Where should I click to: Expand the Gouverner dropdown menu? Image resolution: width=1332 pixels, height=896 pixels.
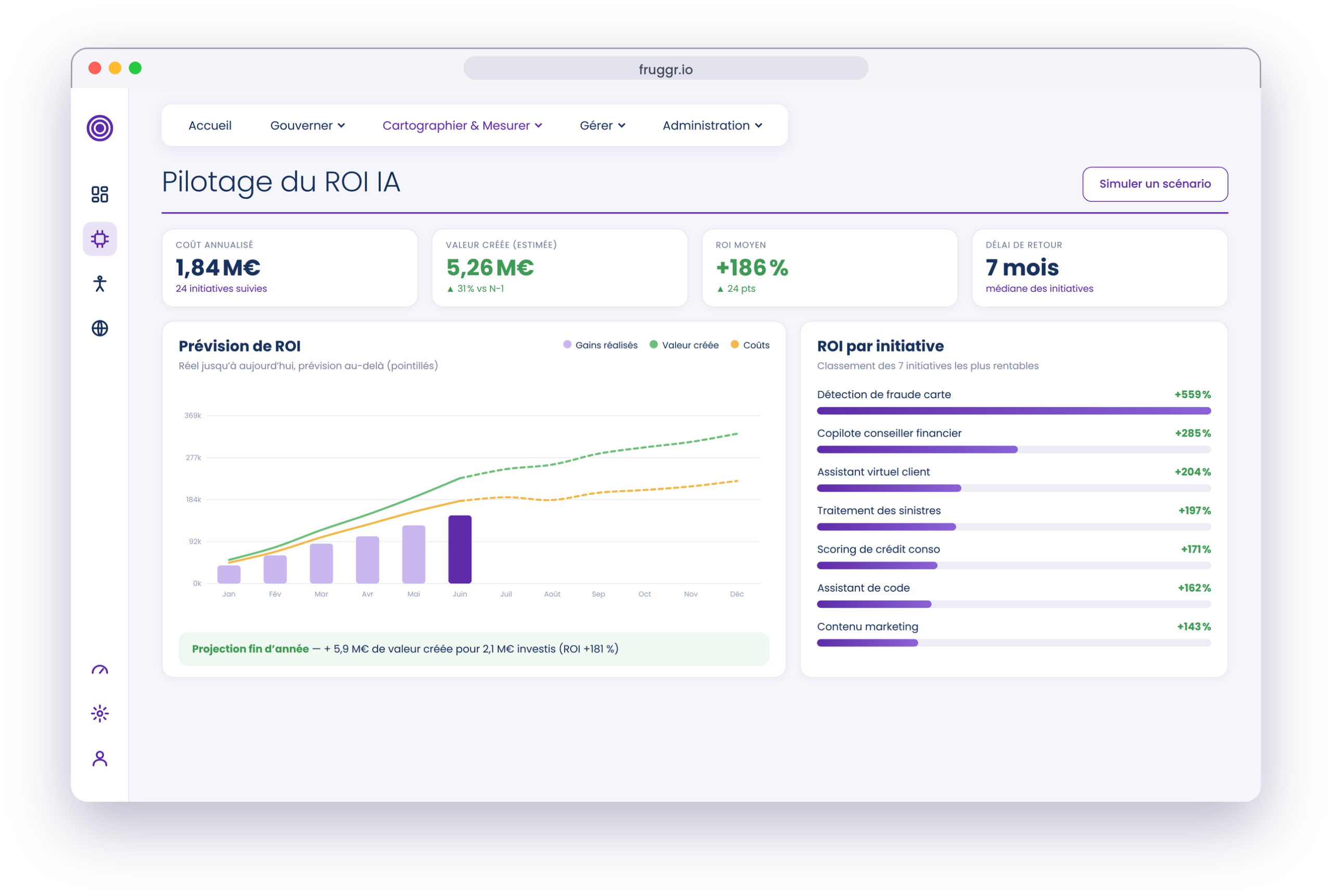point(308,126)
